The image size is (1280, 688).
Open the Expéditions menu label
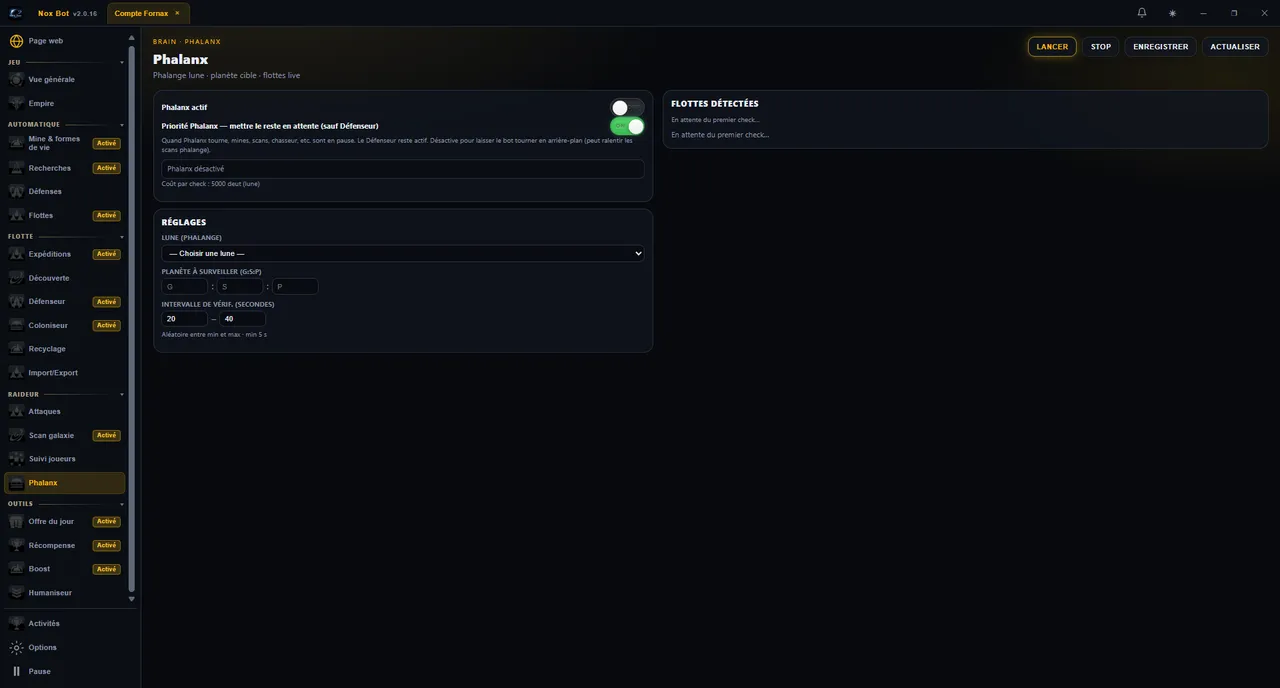tap(50, 254)
